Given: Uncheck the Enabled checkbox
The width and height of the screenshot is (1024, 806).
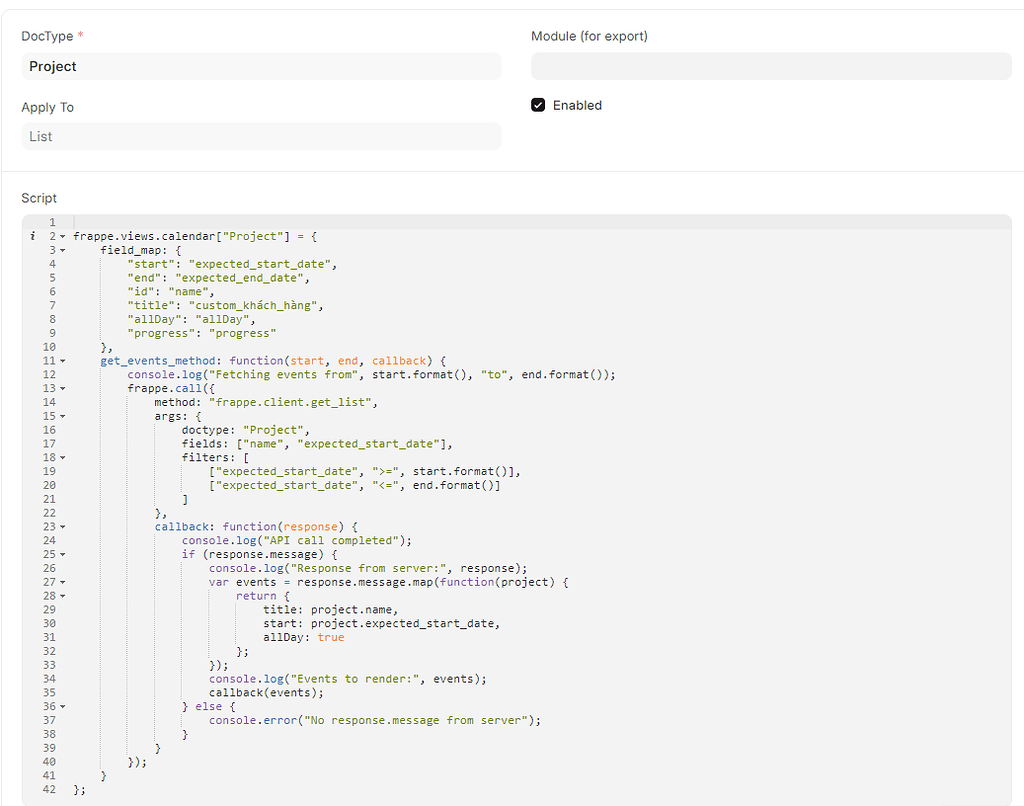Looking at the screenshot, I should (538, 104).
